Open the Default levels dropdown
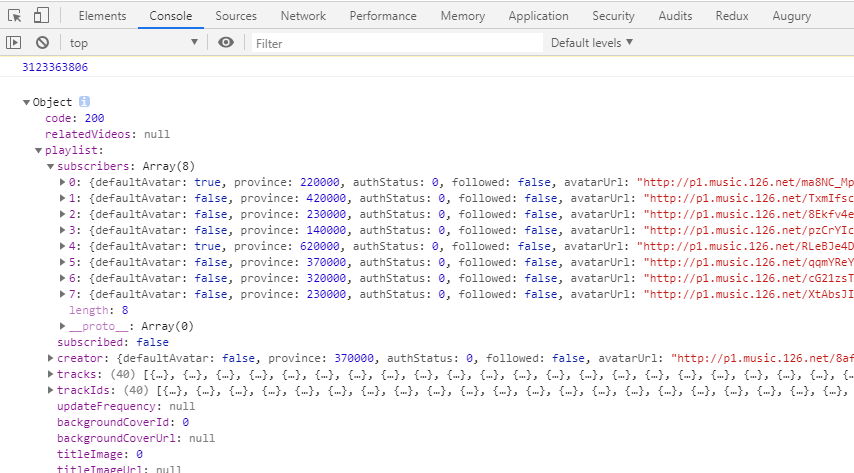The height and width of the screenshot is (473, 854). coord(591,43)
